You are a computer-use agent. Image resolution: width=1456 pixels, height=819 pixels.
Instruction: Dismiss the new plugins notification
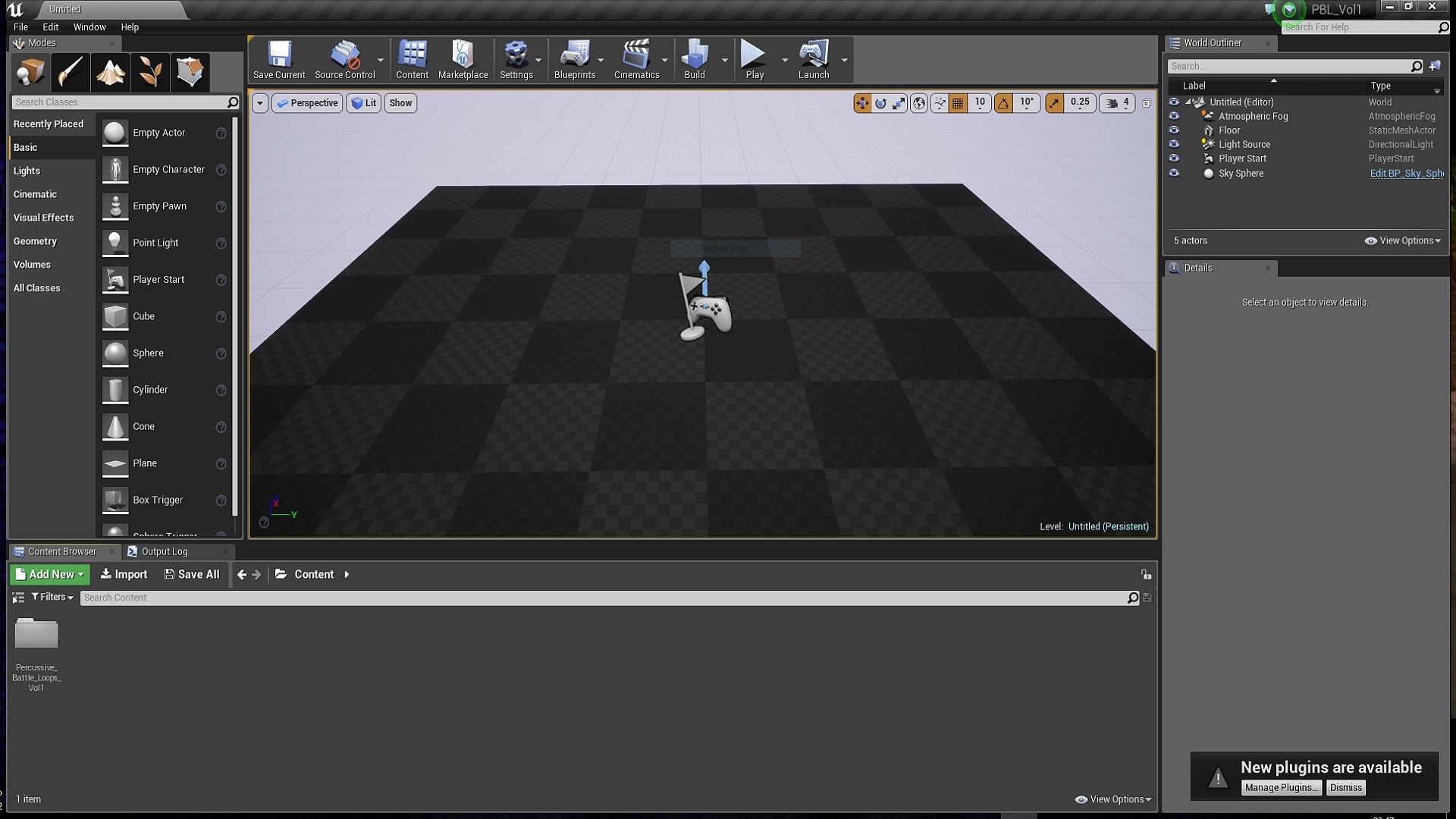point(1346,788)
